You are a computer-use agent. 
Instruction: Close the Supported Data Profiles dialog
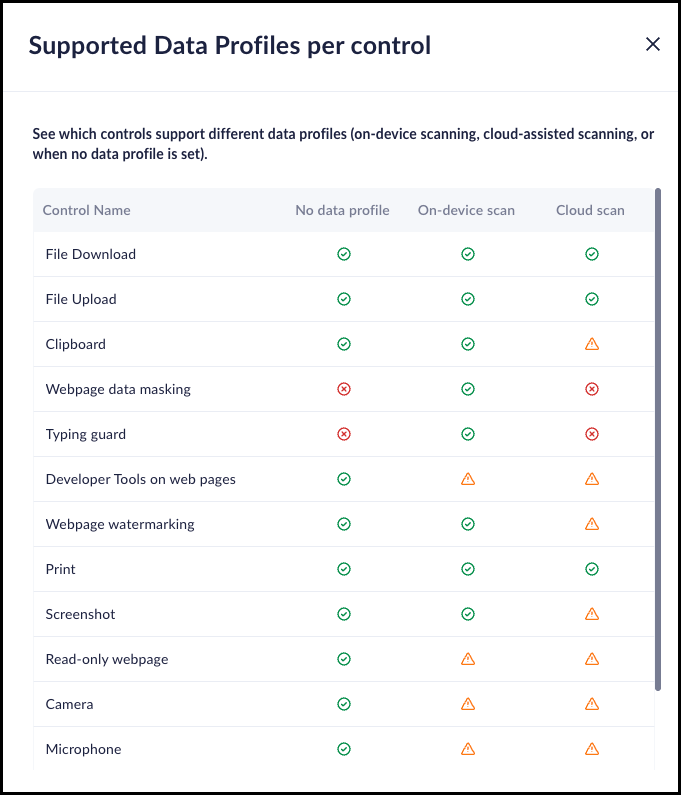[653, 44]
